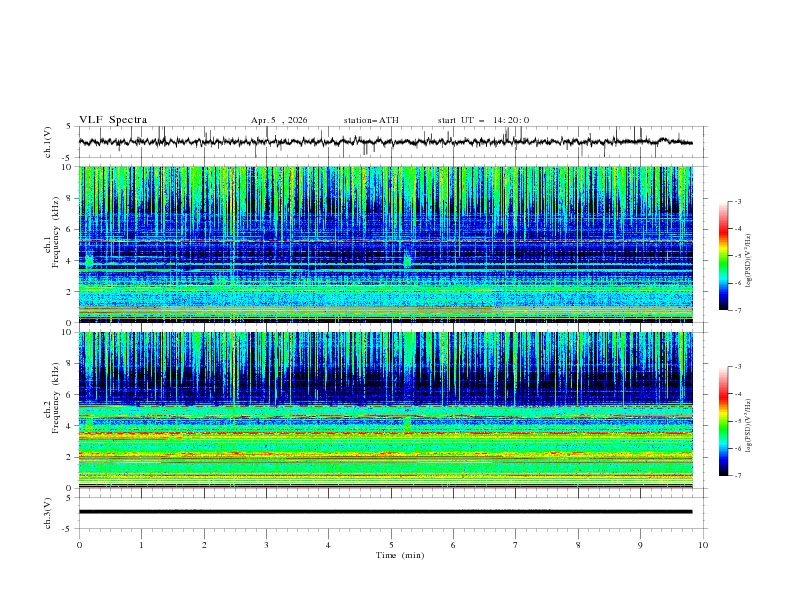
Task: Click the "-5" tick of ch.3(V) axis
Action: 68,529
